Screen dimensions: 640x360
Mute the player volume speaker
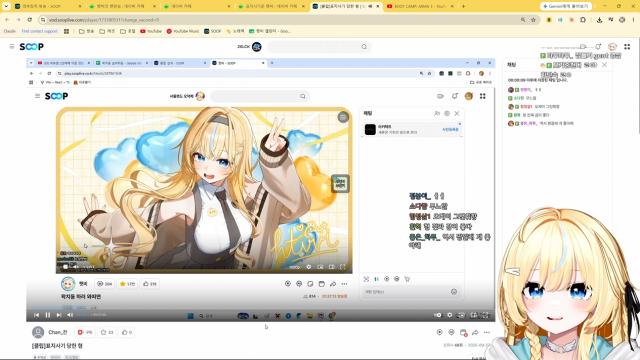tap(70, 315)
